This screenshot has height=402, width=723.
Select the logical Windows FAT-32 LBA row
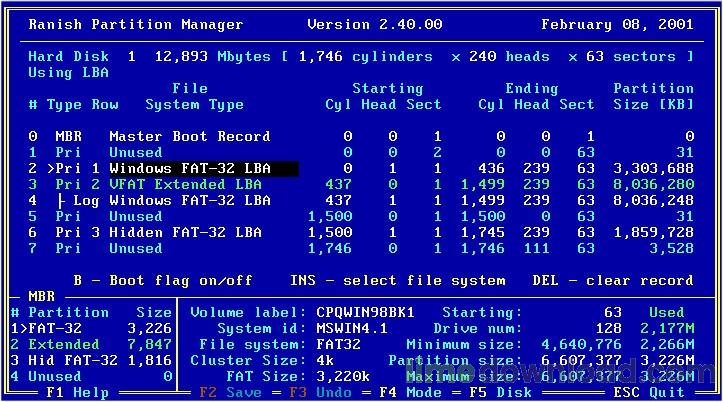pyautogui.click(x=361, y=201)
